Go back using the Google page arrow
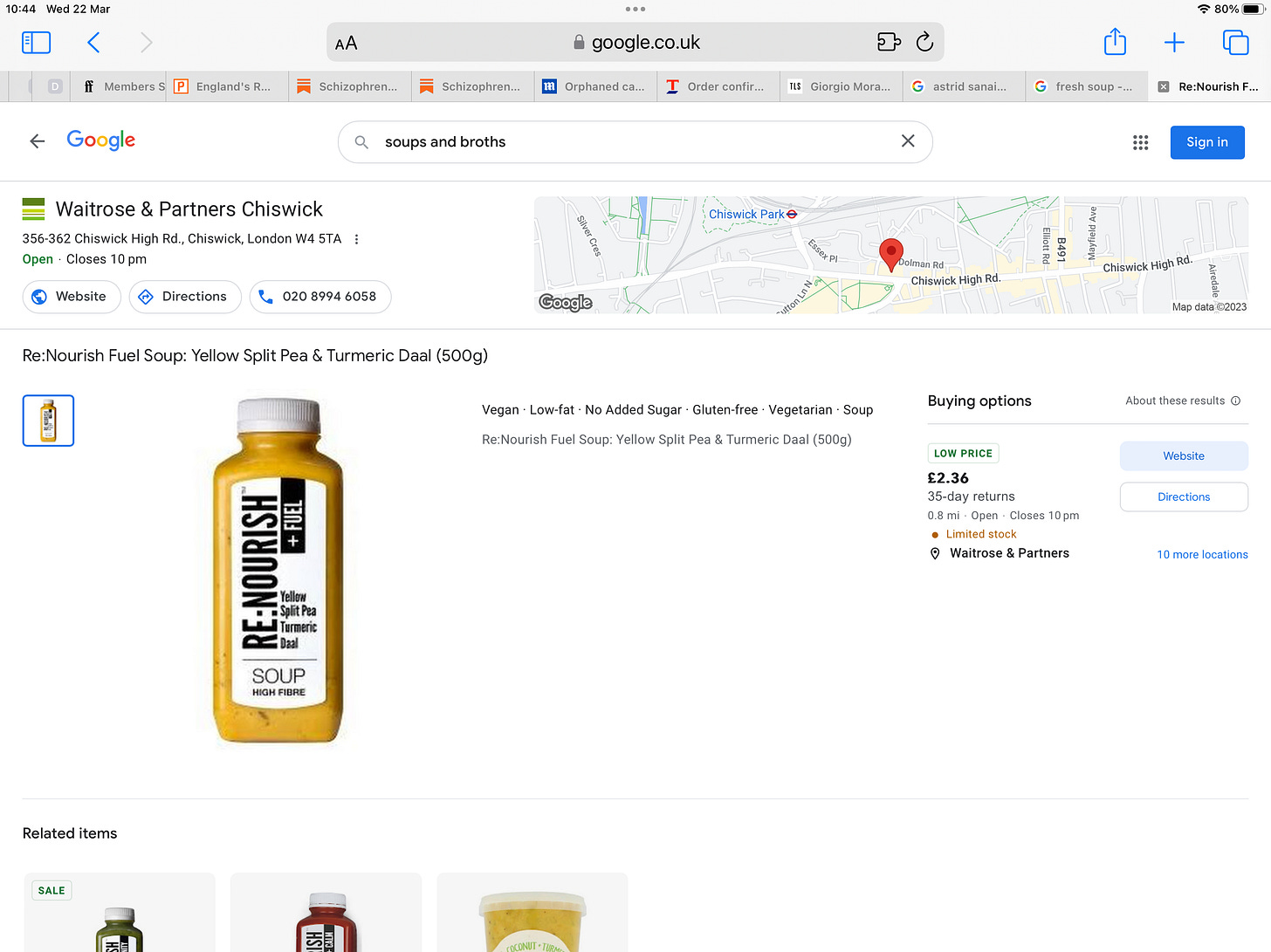1271x952 pixels. click(x=37, y=141)
